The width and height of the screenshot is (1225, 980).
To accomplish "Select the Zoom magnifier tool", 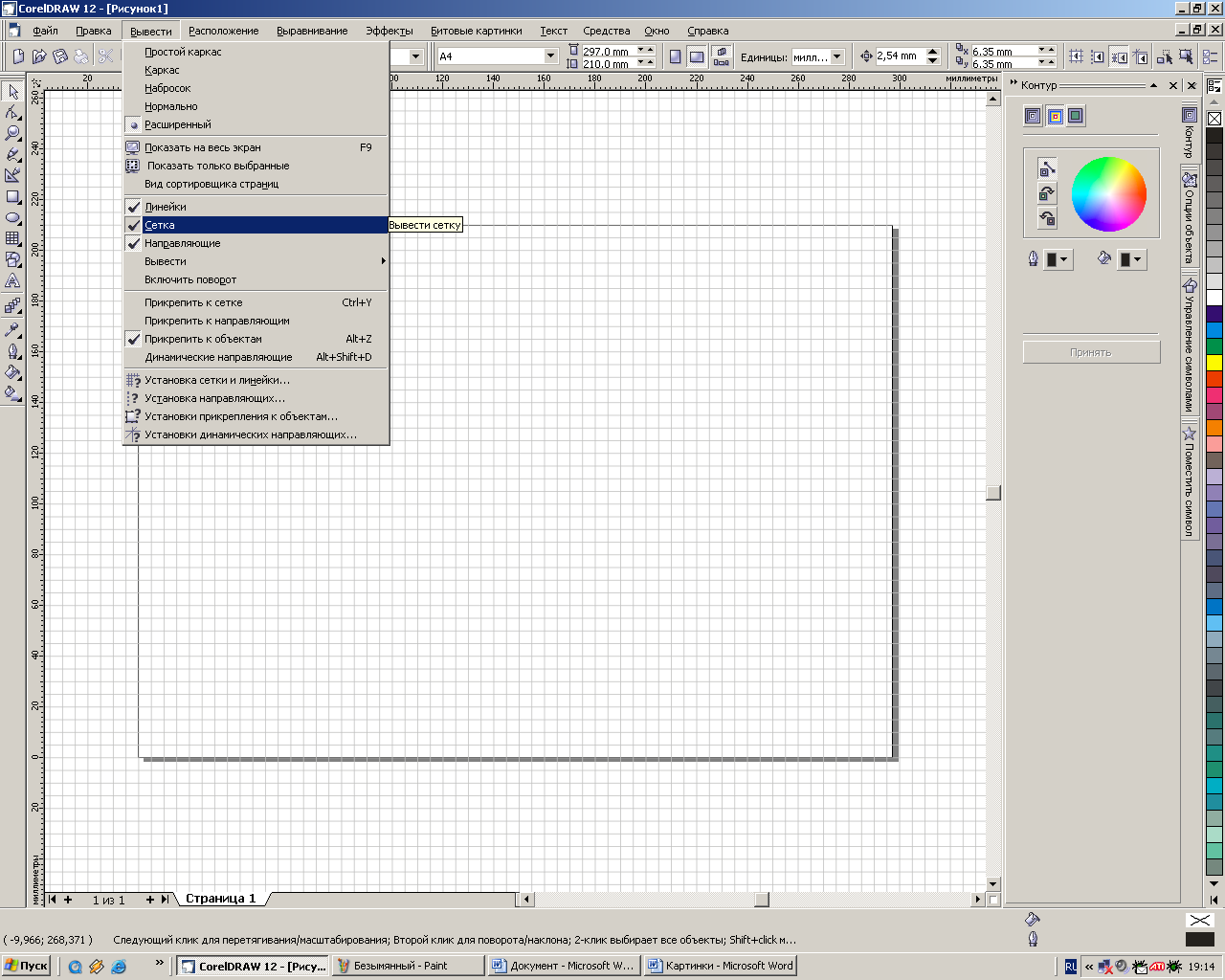I will click(x=12, y=134).
